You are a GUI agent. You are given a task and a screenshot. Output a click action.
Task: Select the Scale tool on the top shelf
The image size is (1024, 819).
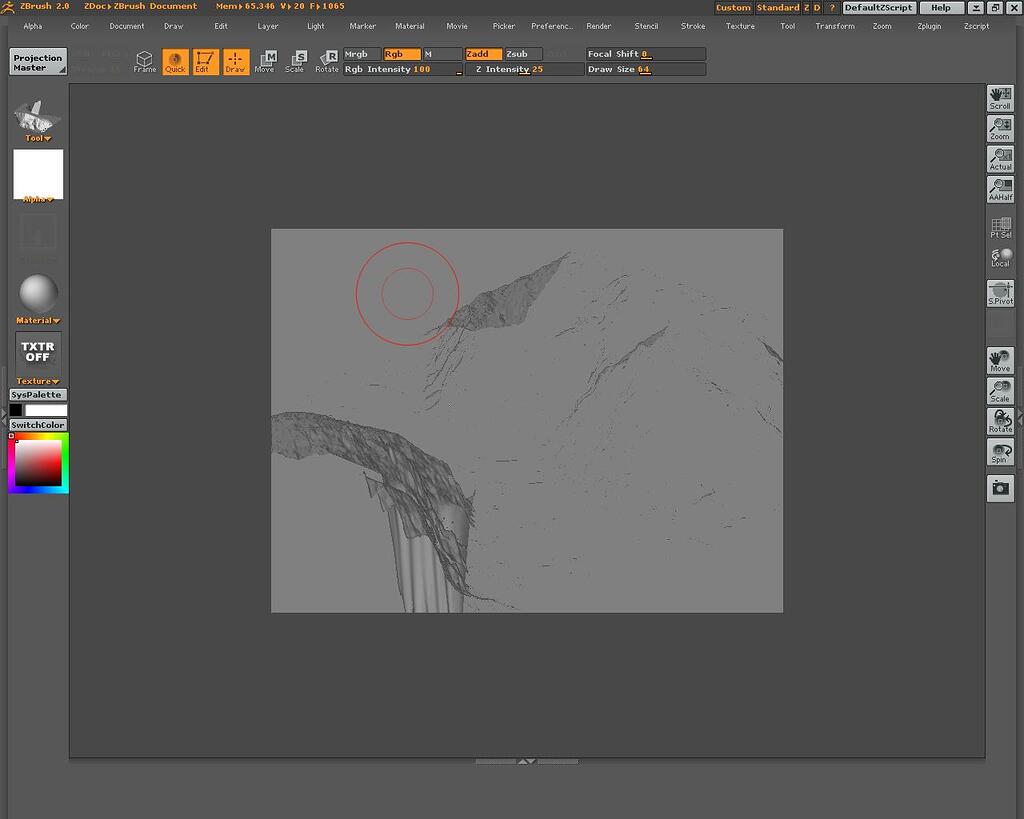pyautogui.click(x=296, y=61)
